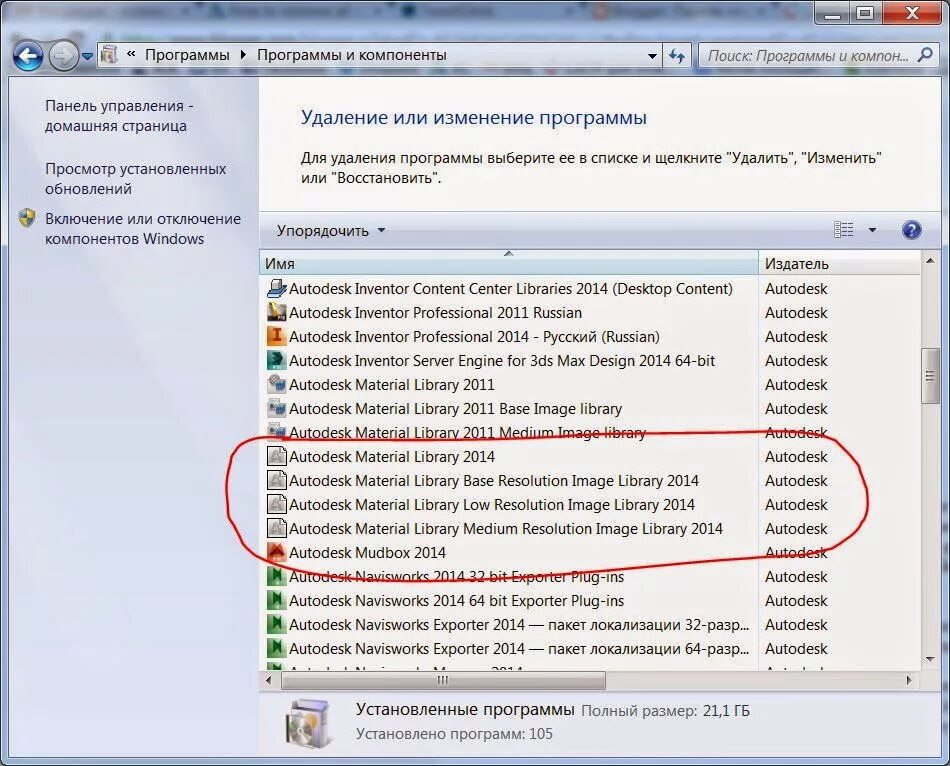Open address bar history dropdown

653,56
